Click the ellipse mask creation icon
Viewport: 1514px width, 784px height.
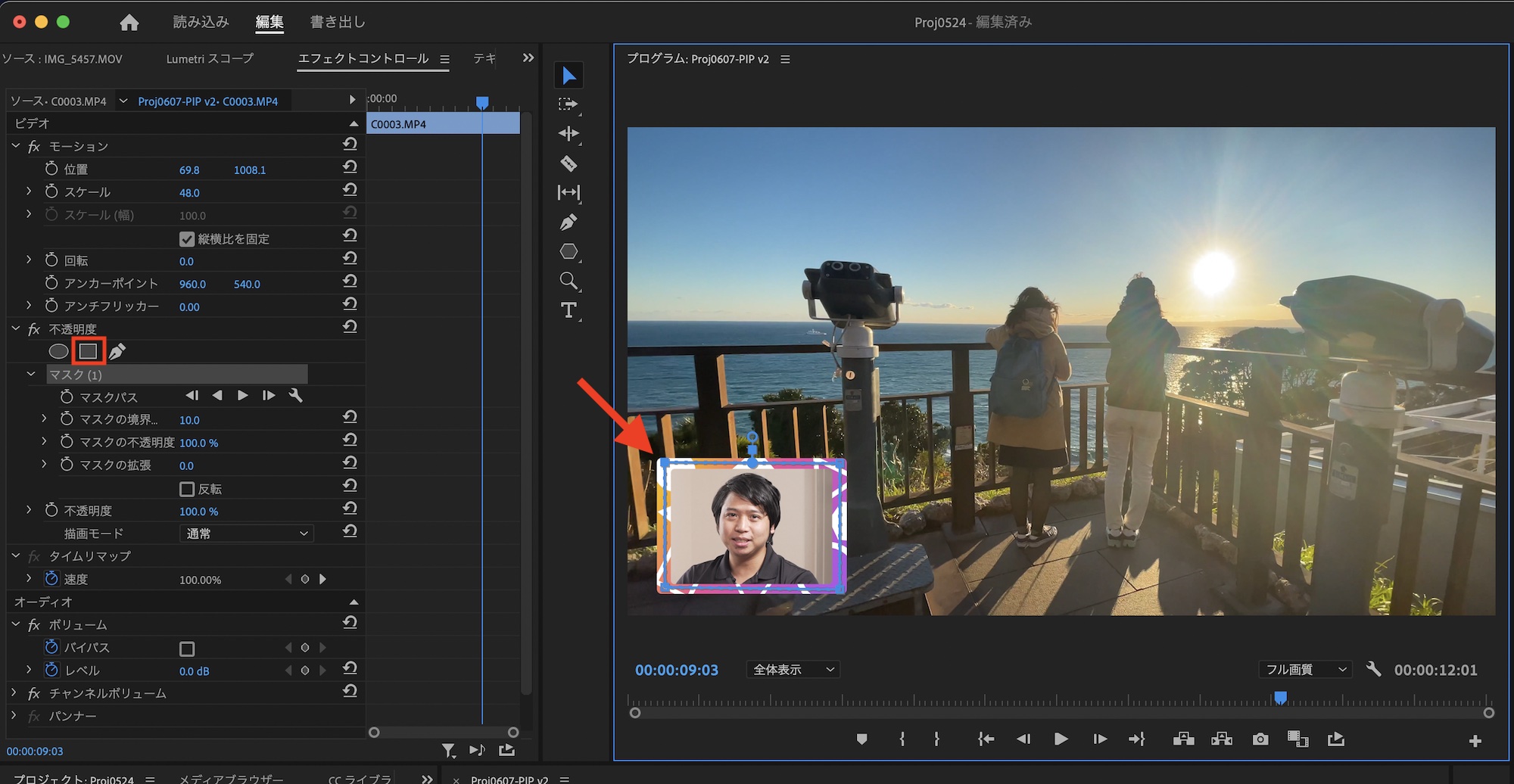[x=58, y=351]
